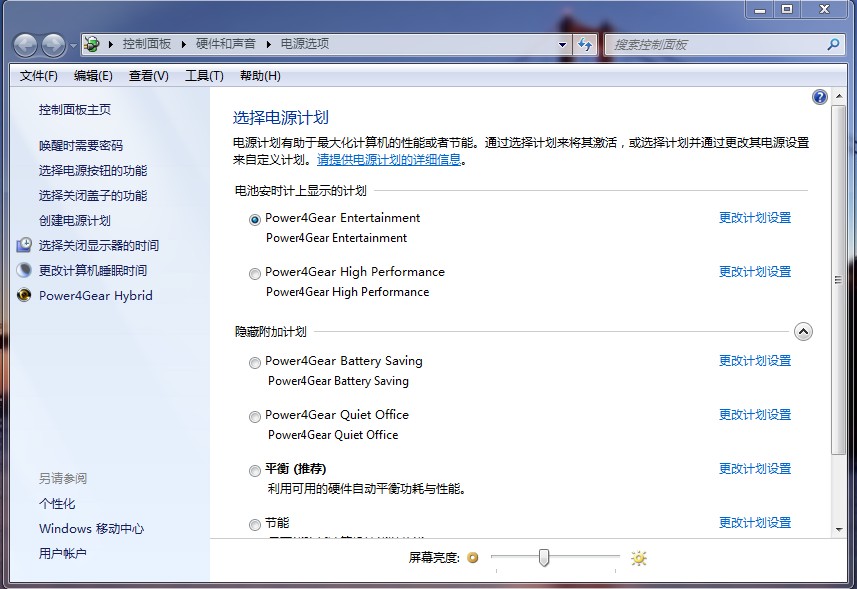
Task: Expand breadcrumb arrow before 控制面板
Action: click(x=111, y=44)
